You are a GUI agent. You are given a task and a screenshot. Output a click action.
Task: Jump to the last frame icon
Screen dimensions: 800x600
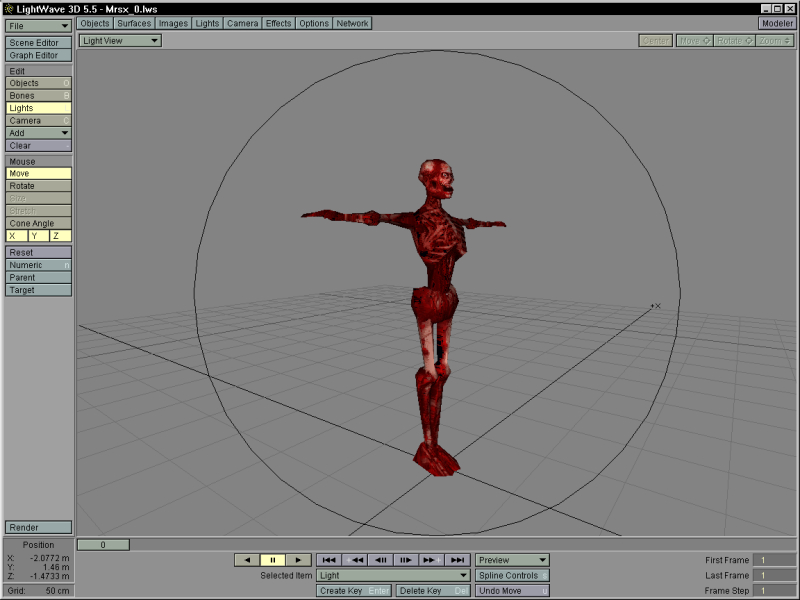[x=457, y=560]
